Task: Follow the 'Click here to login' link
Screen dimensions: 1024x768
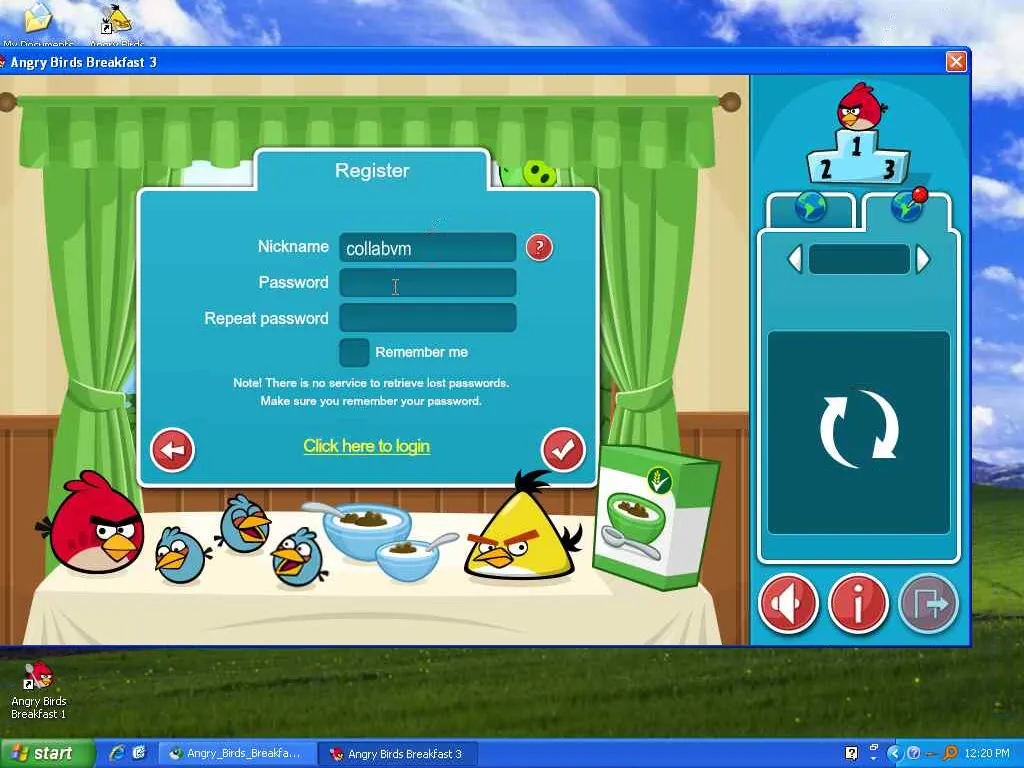Action: [366, 446]
